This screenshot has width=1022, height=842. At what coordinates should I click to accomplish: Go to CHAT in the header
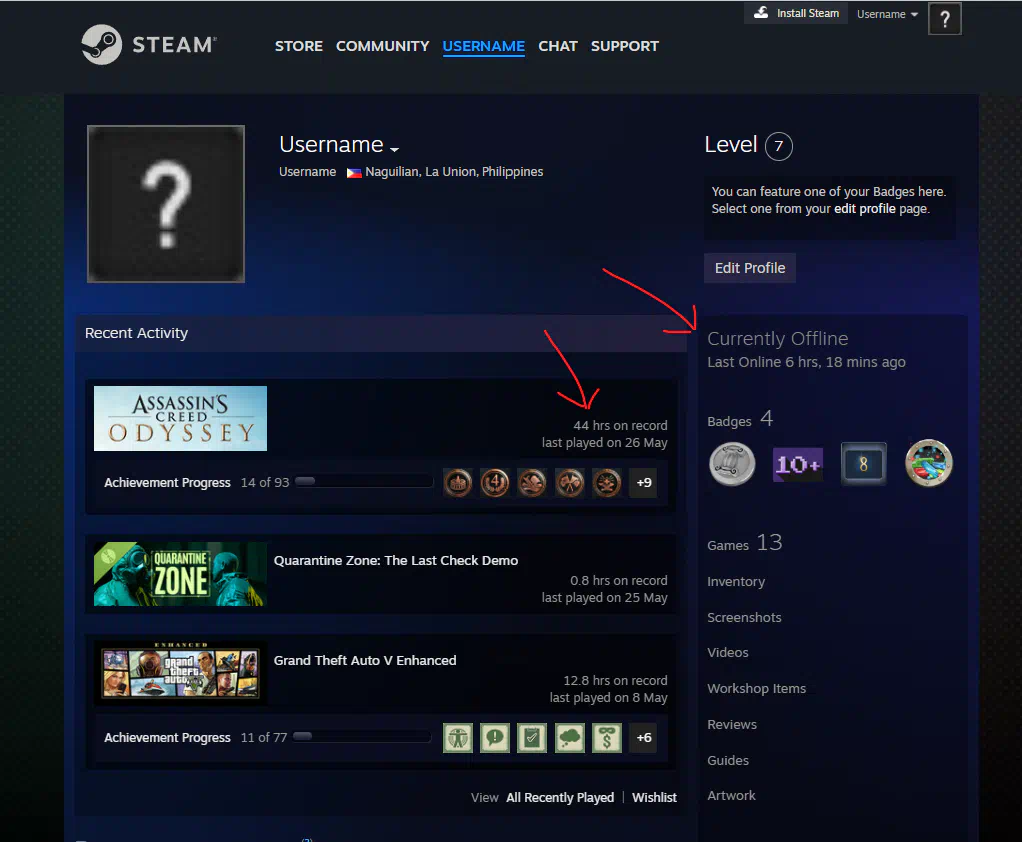(x=558, y=46)
